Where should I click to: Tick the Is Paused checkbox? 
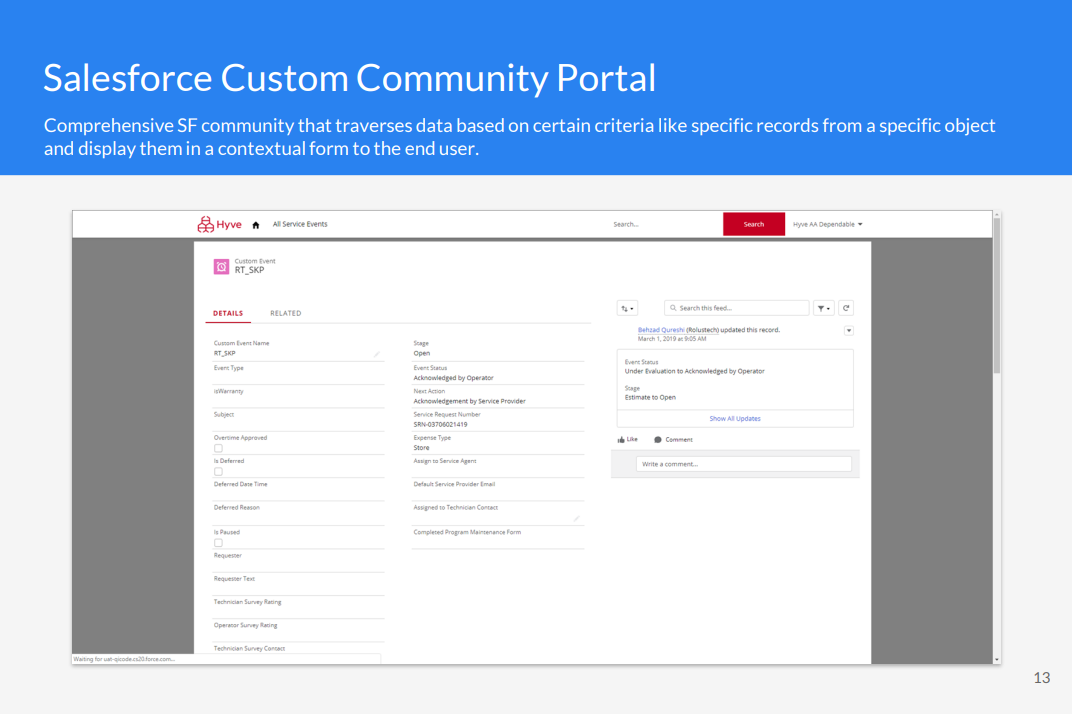pos(218,543)
